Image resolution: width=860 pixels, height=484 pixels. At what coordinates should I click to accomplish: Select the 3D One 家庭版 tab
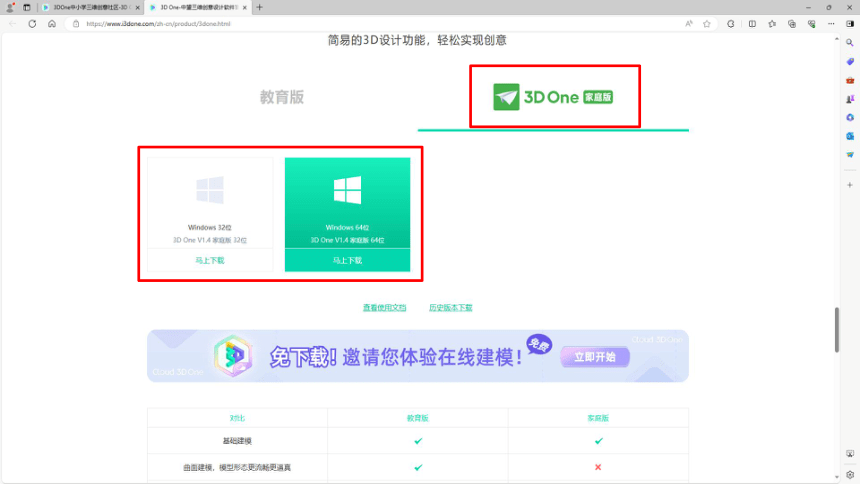tap(553, 97)
